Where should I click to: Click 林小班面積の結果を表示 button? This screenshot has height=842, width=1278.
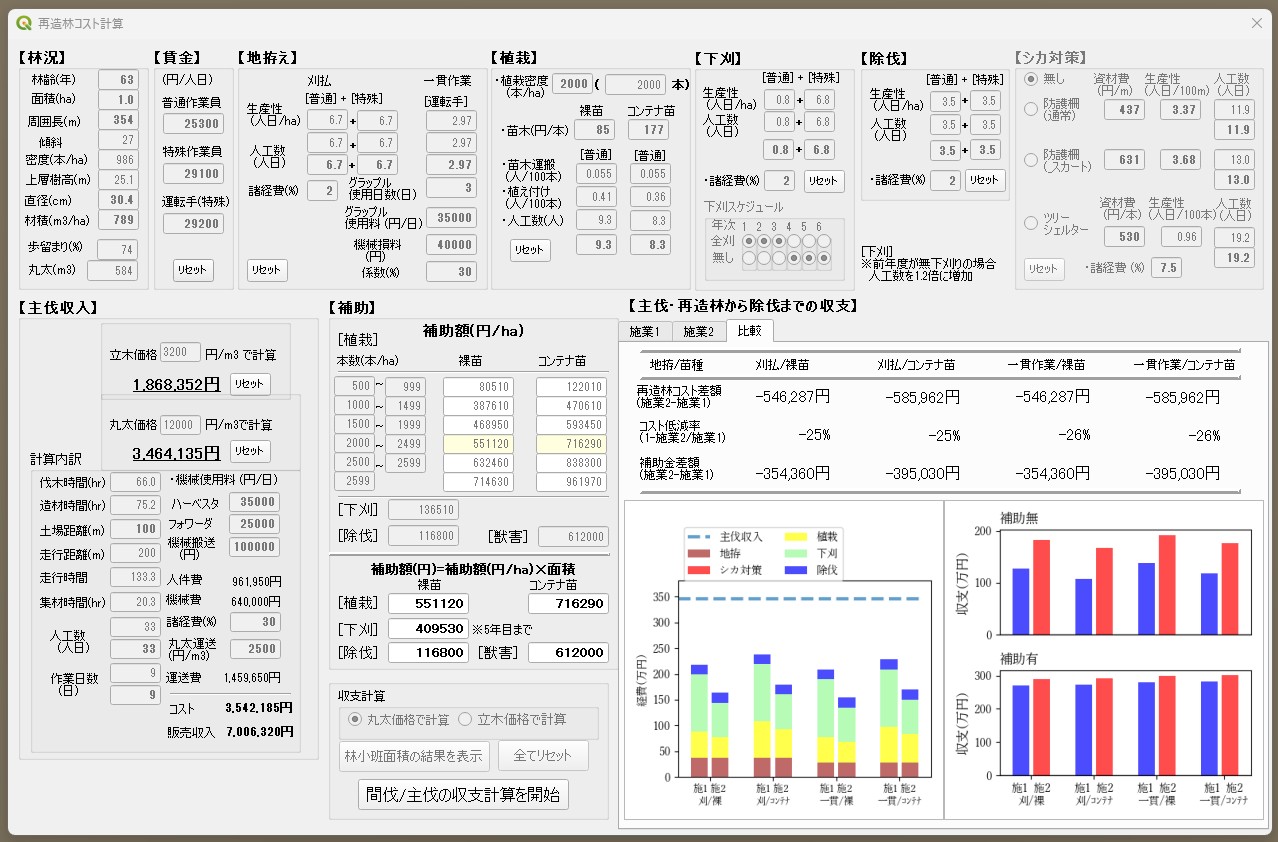(x=415, y=755)
